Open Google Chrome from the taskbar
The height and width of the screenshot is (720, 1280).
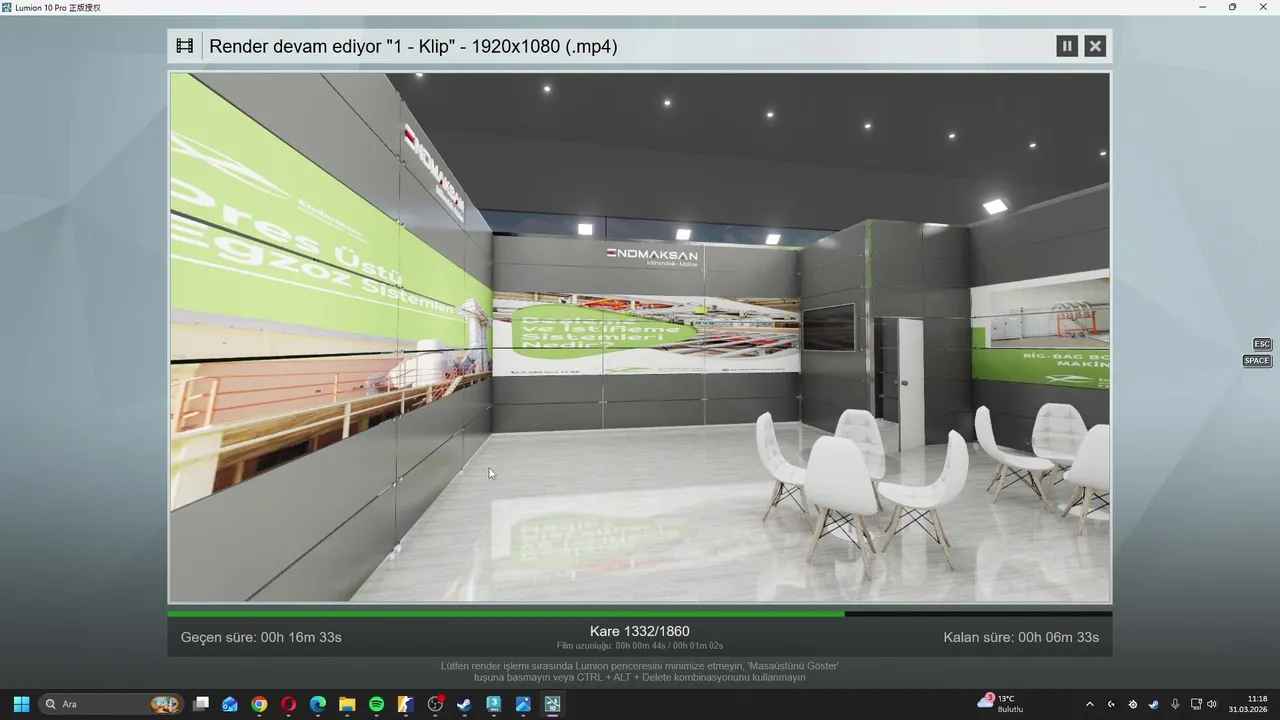point(259,704)
